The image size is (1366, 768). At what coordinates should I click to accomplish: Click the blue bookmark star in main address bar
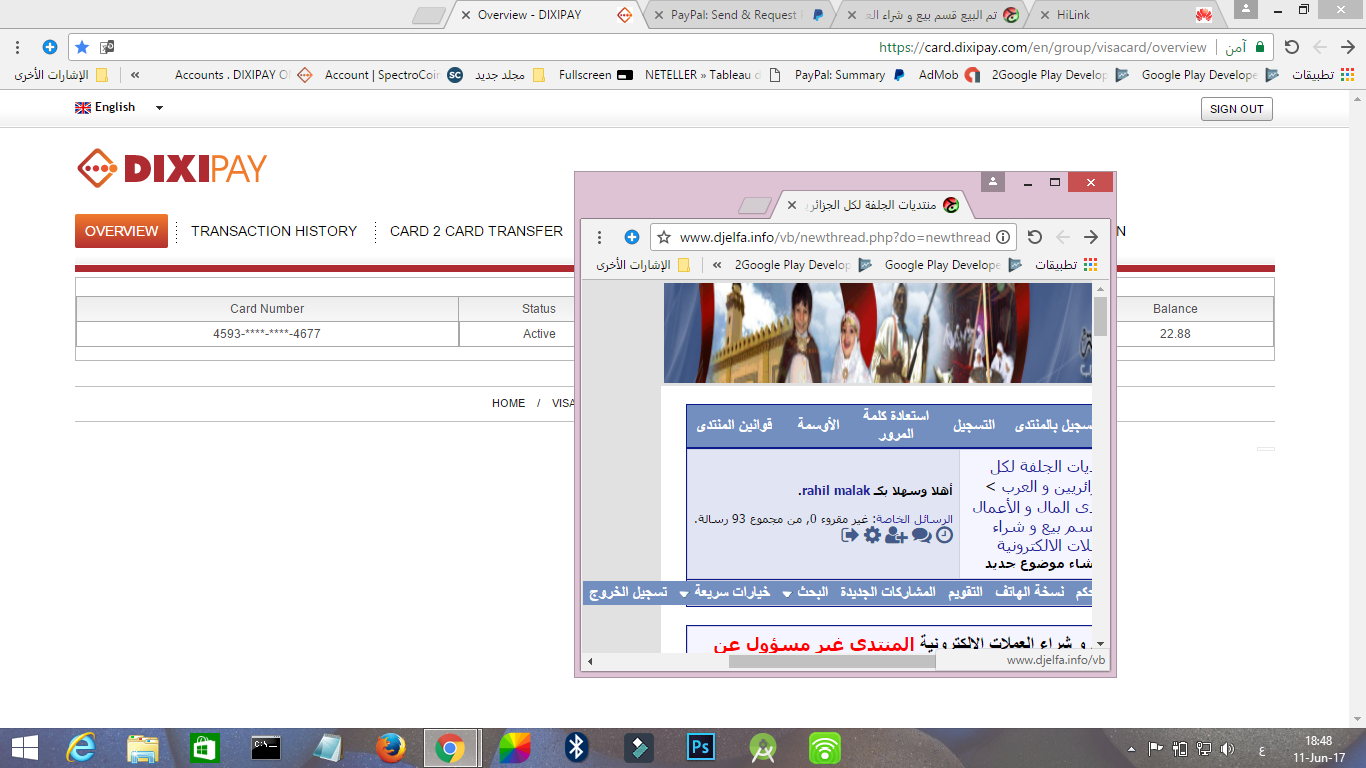(82, 47)
